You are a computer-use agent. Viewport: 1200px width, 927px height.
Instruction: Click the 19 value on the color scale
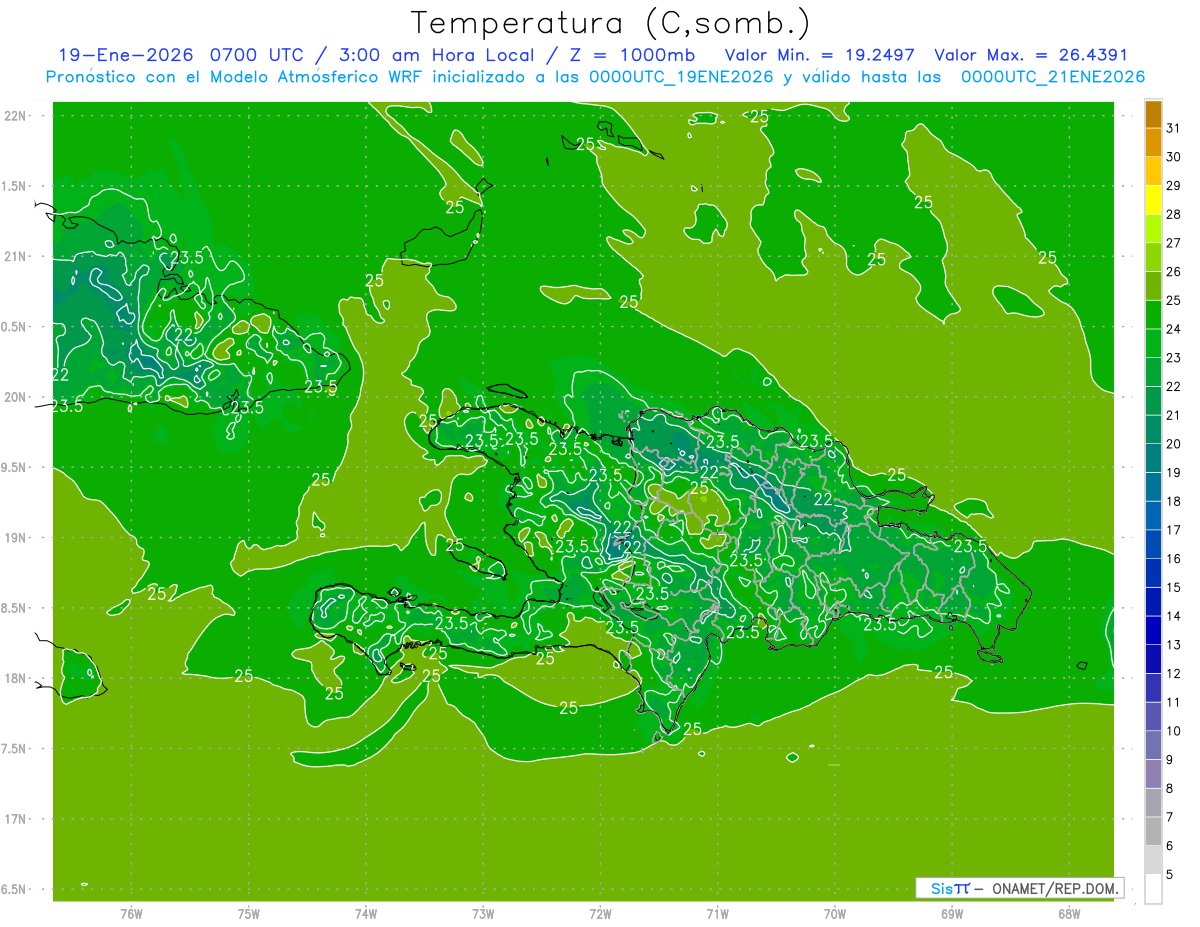[x=1174, y=473]
